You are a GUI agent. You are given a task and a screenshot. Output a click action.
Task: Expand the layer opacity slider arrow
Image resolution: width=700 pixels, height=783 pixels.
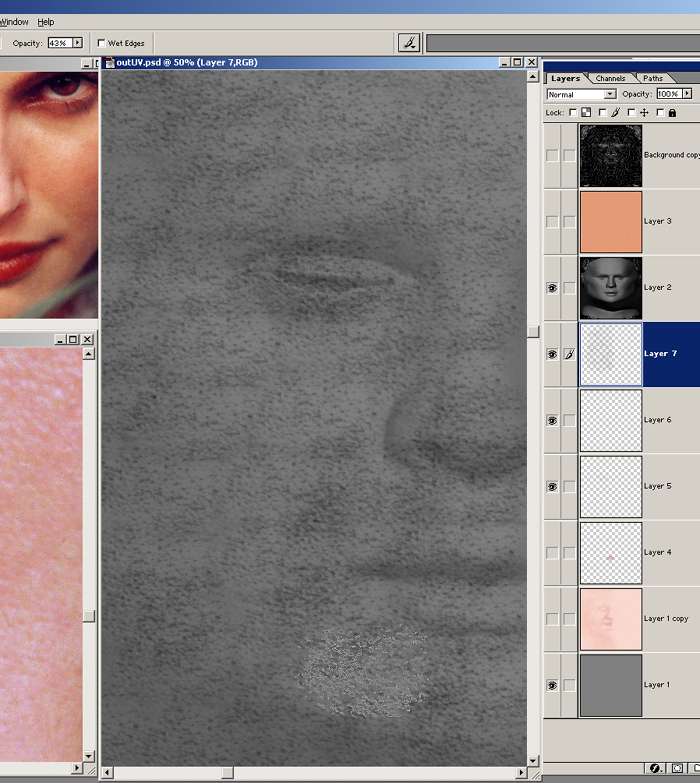(687, 94)
